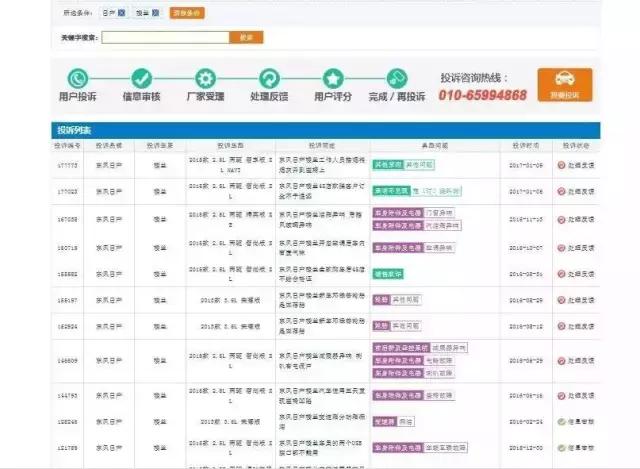Viewport: 640px width, 469px height.
Task: Open the orange 我要投诉 car button
Action: point(564,85)
